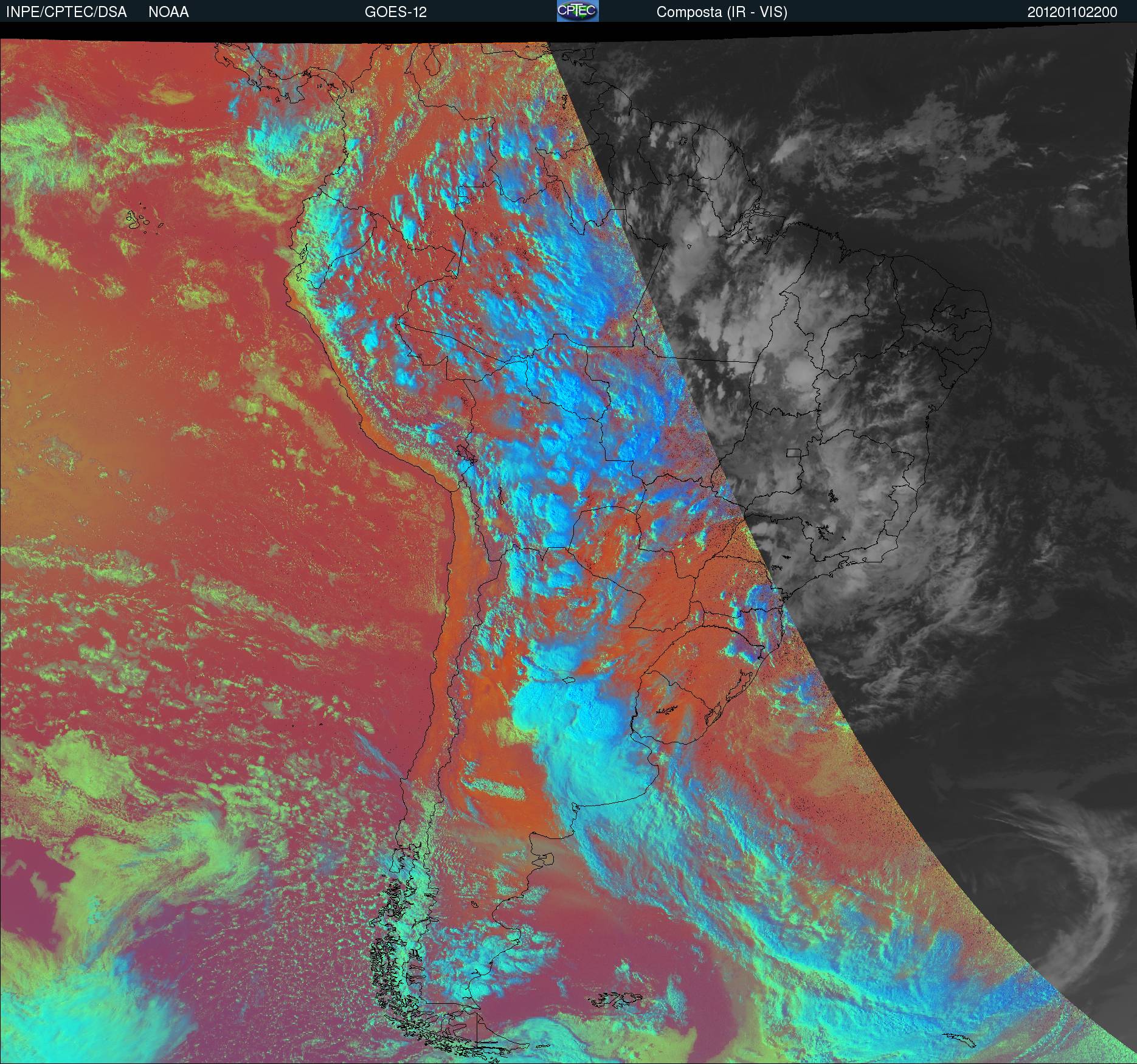Click the 'GOES-12' satellite label

tap(396, 12)
